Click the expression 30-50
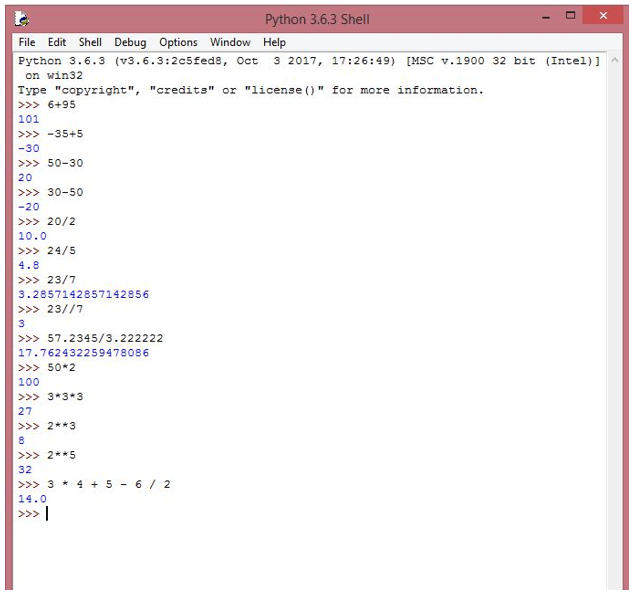 tap(65, 192)
